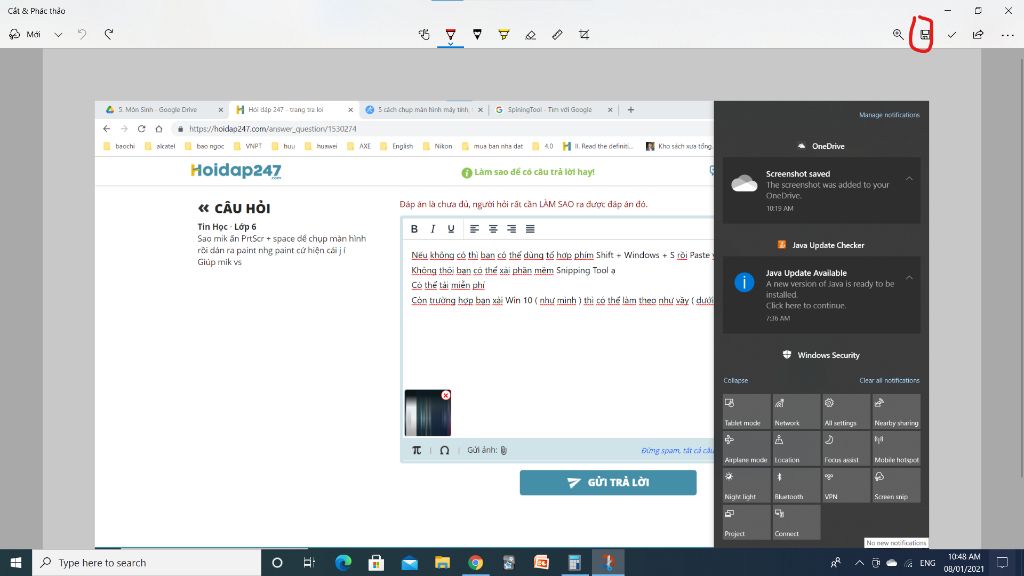Screen dimensions: 1024x576
Task: Toggle Underline formatting in the snipped editor
Action: (451, 229)
